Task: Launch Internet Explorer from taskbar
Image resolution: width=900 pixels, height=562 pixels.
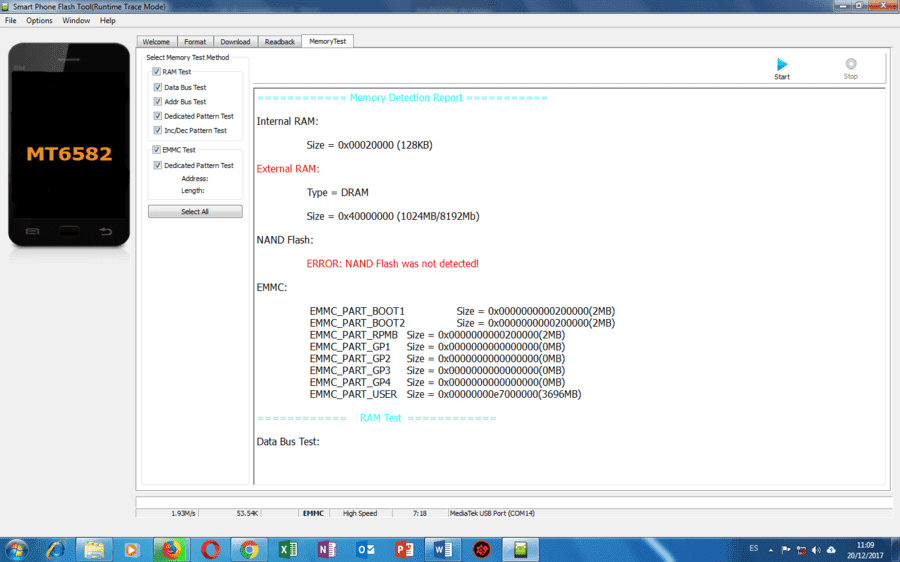Action: [x=55, y=550]
